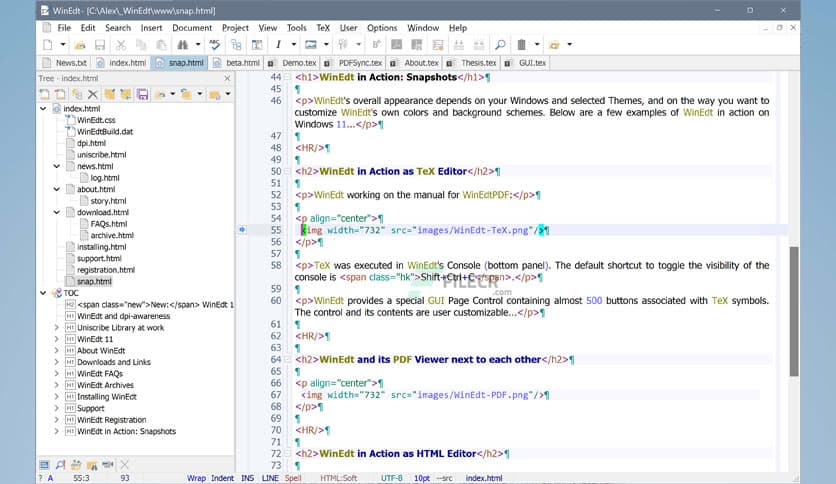Close the Tree panel
The image size is (836, 484).
(226, 78)
